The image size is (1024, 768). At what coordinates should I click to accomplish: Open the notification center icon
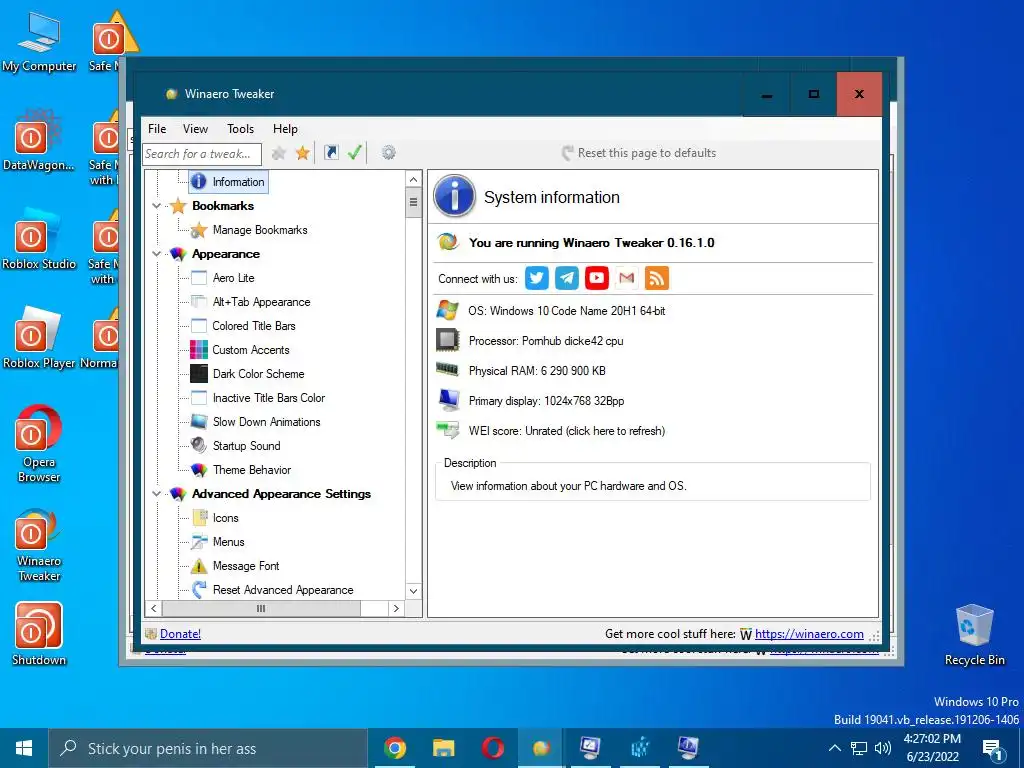(993, 749)
